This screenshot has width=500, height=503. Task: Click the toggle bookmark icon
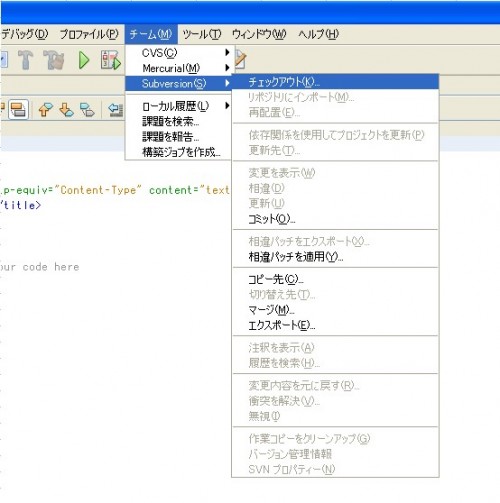[x=87, y=109]
